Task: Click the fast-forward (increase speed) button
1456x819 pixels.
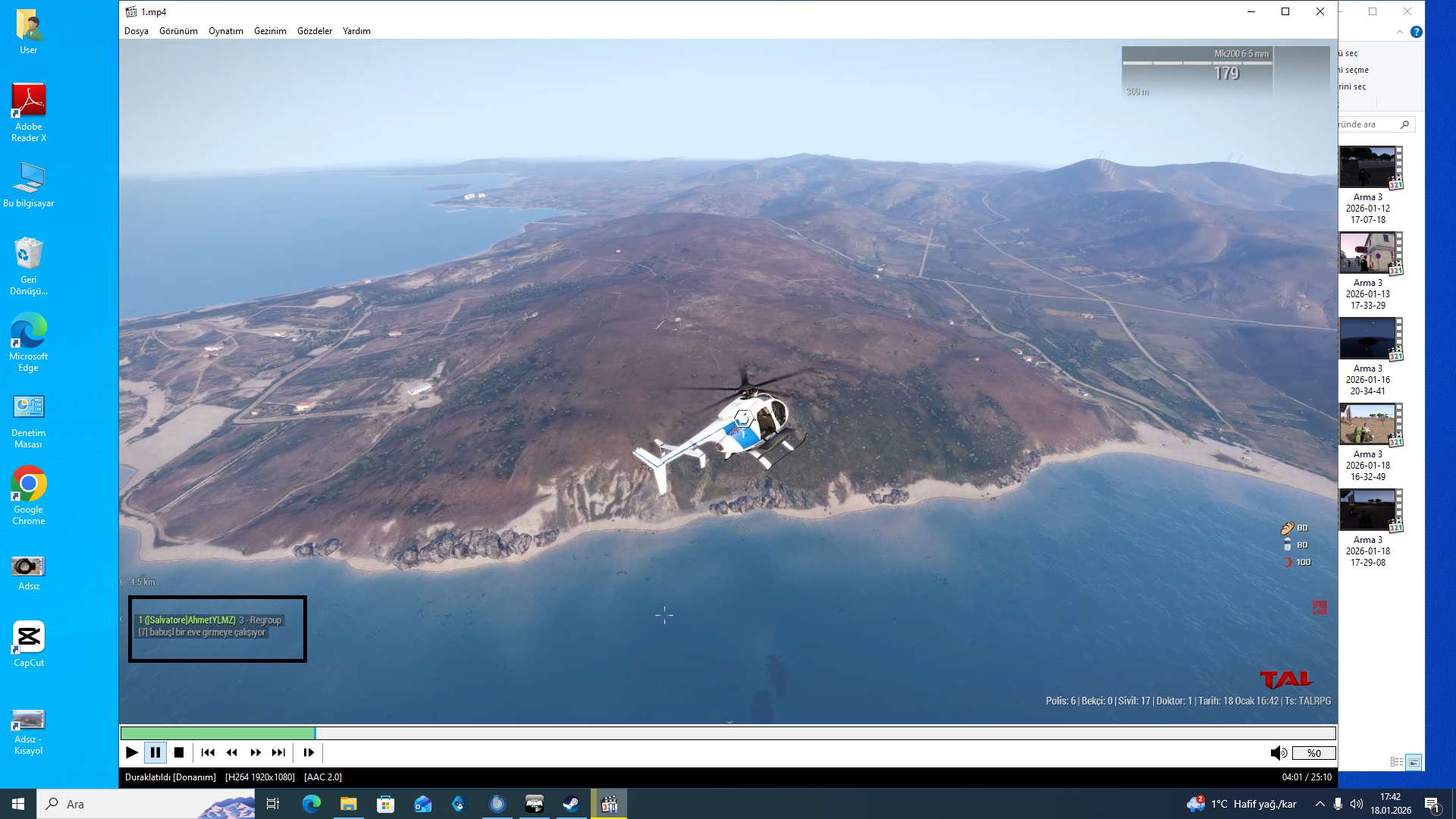Action: pos(256,752)
